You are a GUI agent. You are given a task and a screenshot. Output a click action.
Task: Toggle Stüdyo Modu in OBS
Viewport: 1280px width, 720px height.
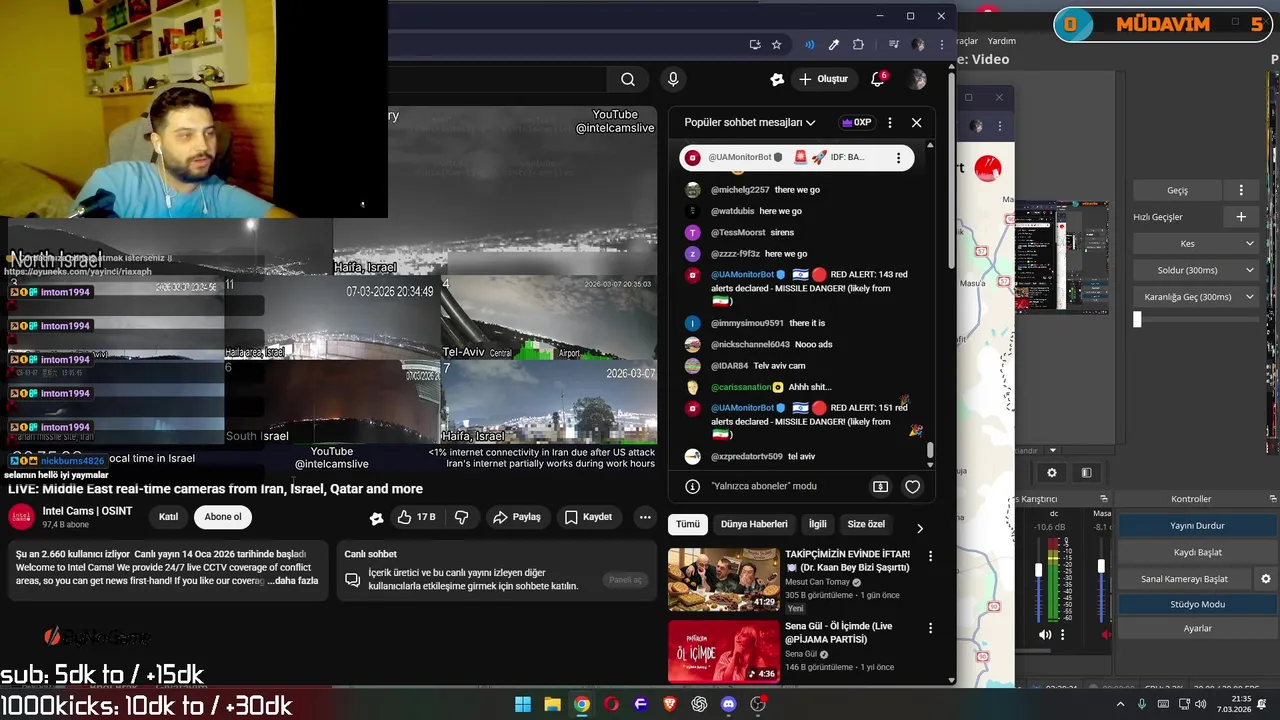click(x=1197, y=604)
